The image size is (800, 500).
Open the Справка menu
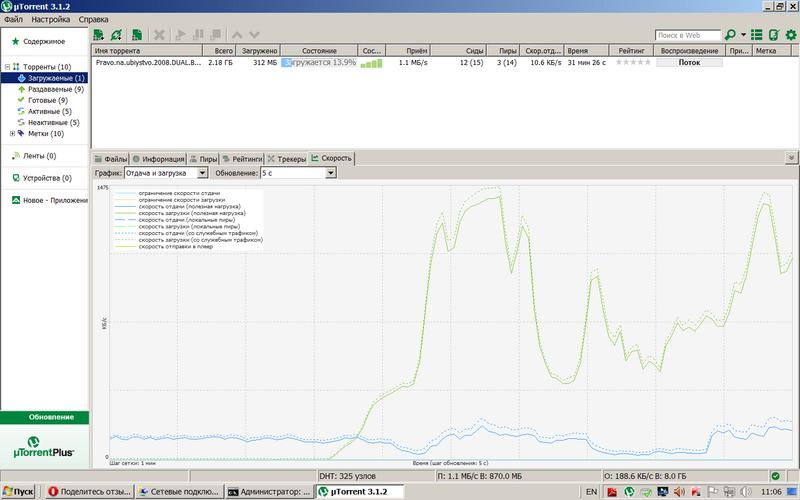pyautogui.click(x=93, y=19)
